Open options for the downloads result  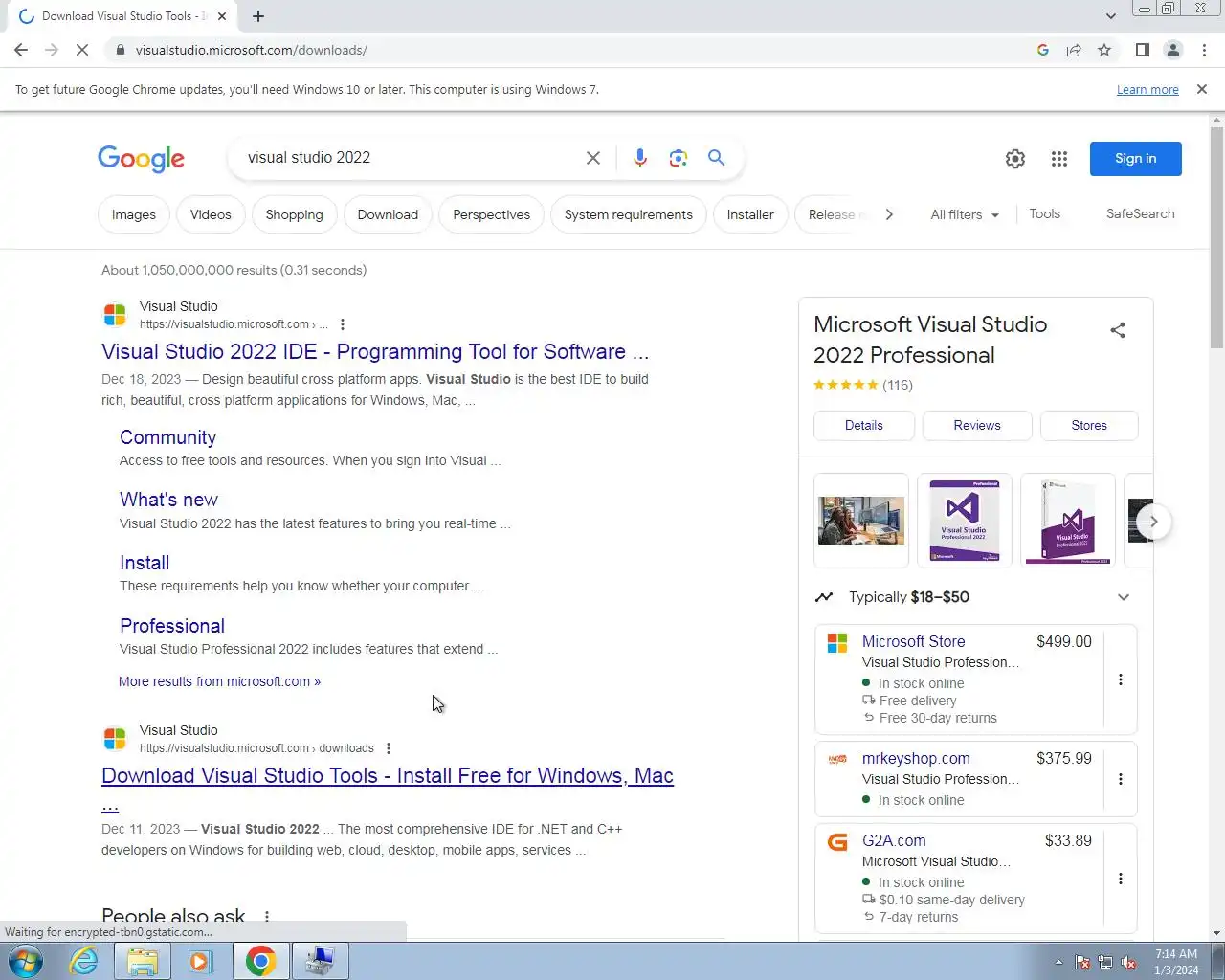click(389, 748)
